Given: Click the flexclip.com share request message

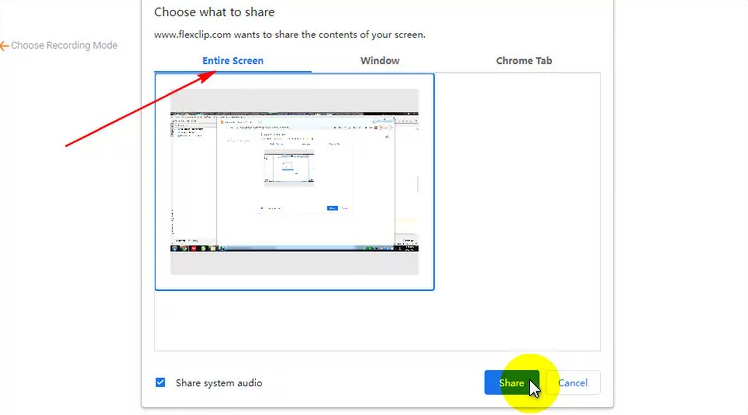Looking at the screenshot, I should (x=290, y=35).
